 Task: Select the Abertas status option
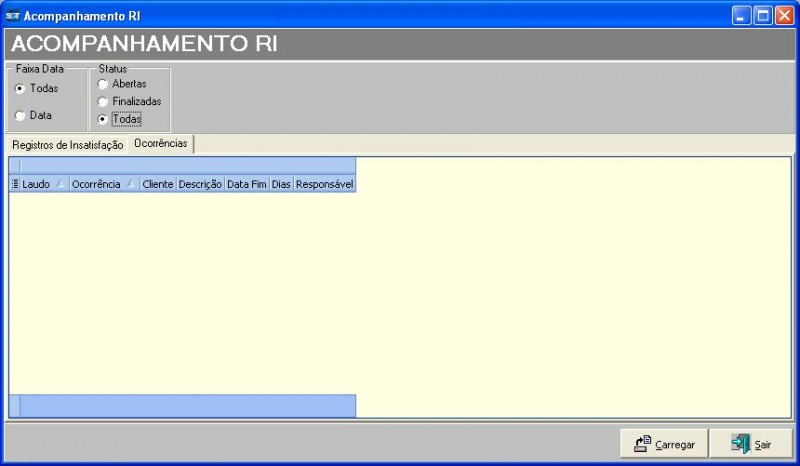[102, 84]
